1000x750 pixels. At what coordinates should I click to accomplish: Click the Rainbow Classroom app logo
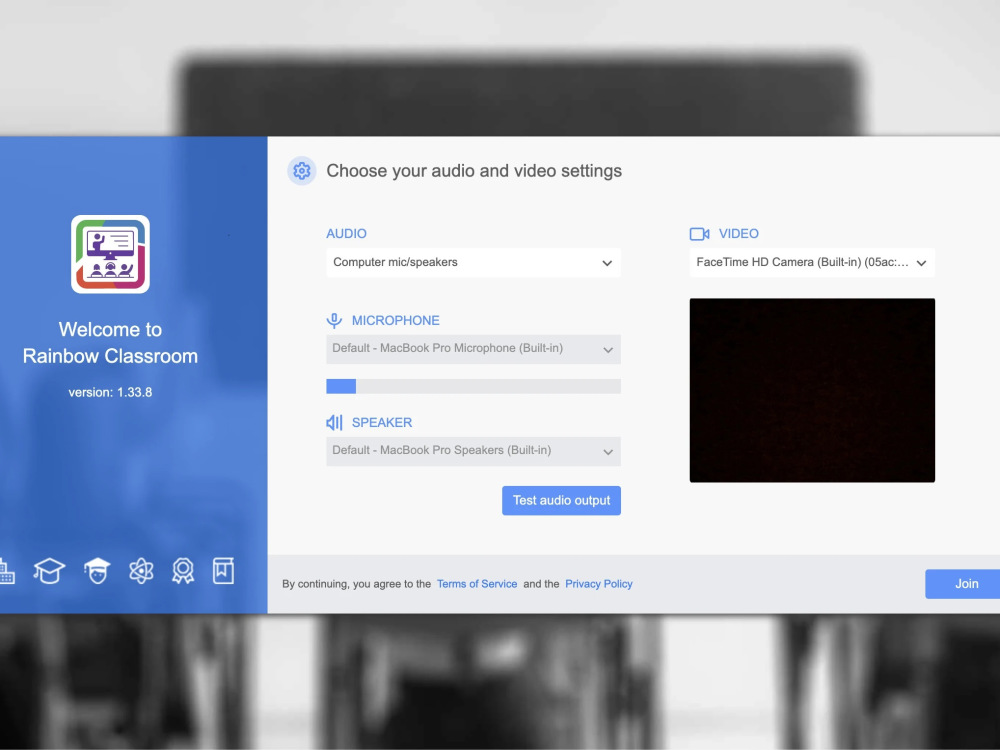click(x=110, y=254)
